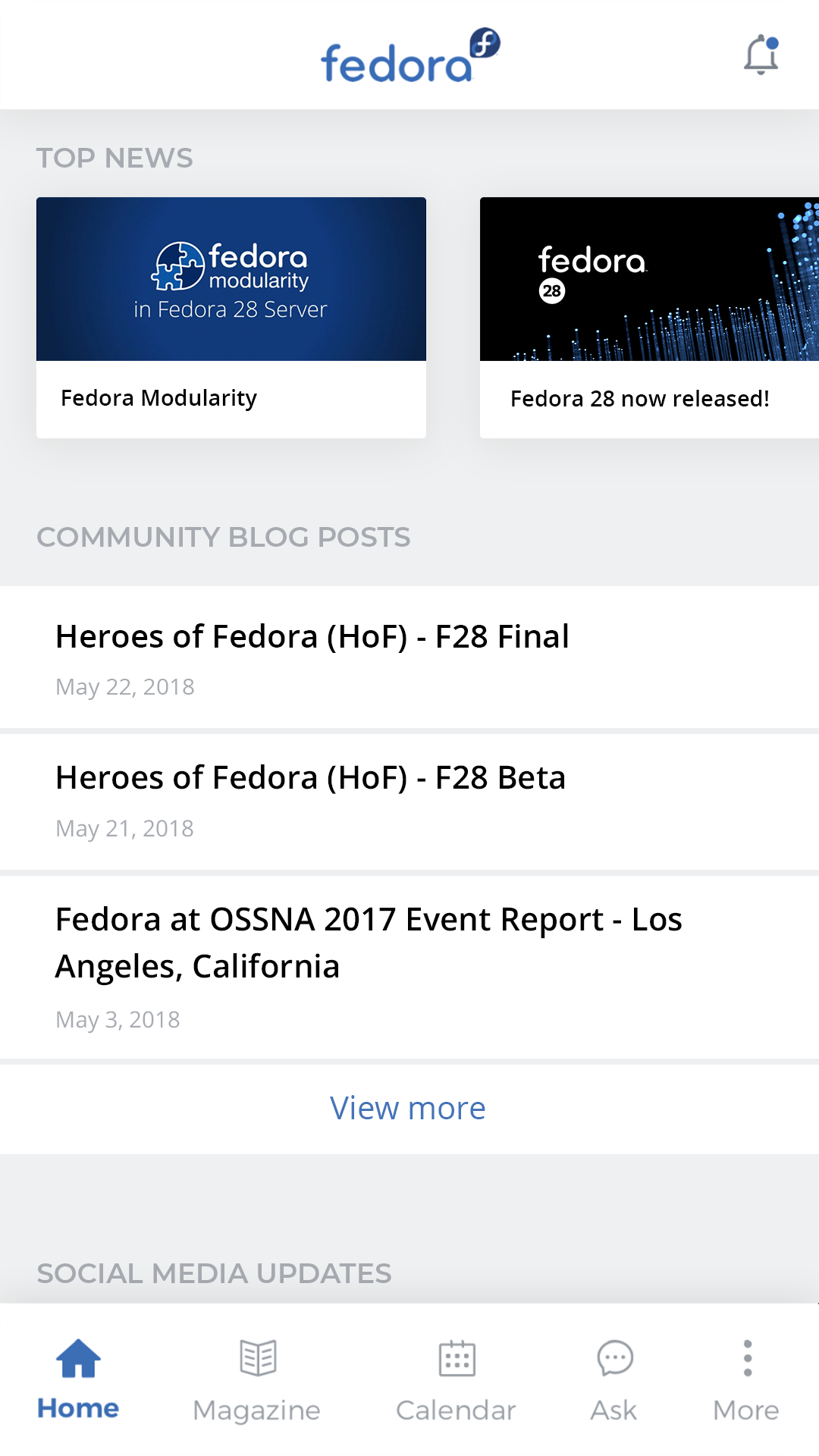
Task: Tap the Magazine book icon
Action: click(x=258, y=1357)
